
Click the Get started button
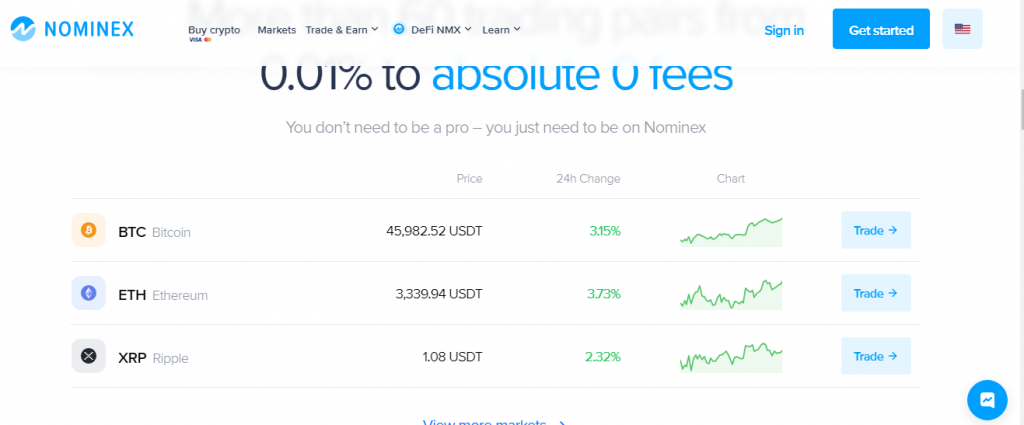click(881, 29)
